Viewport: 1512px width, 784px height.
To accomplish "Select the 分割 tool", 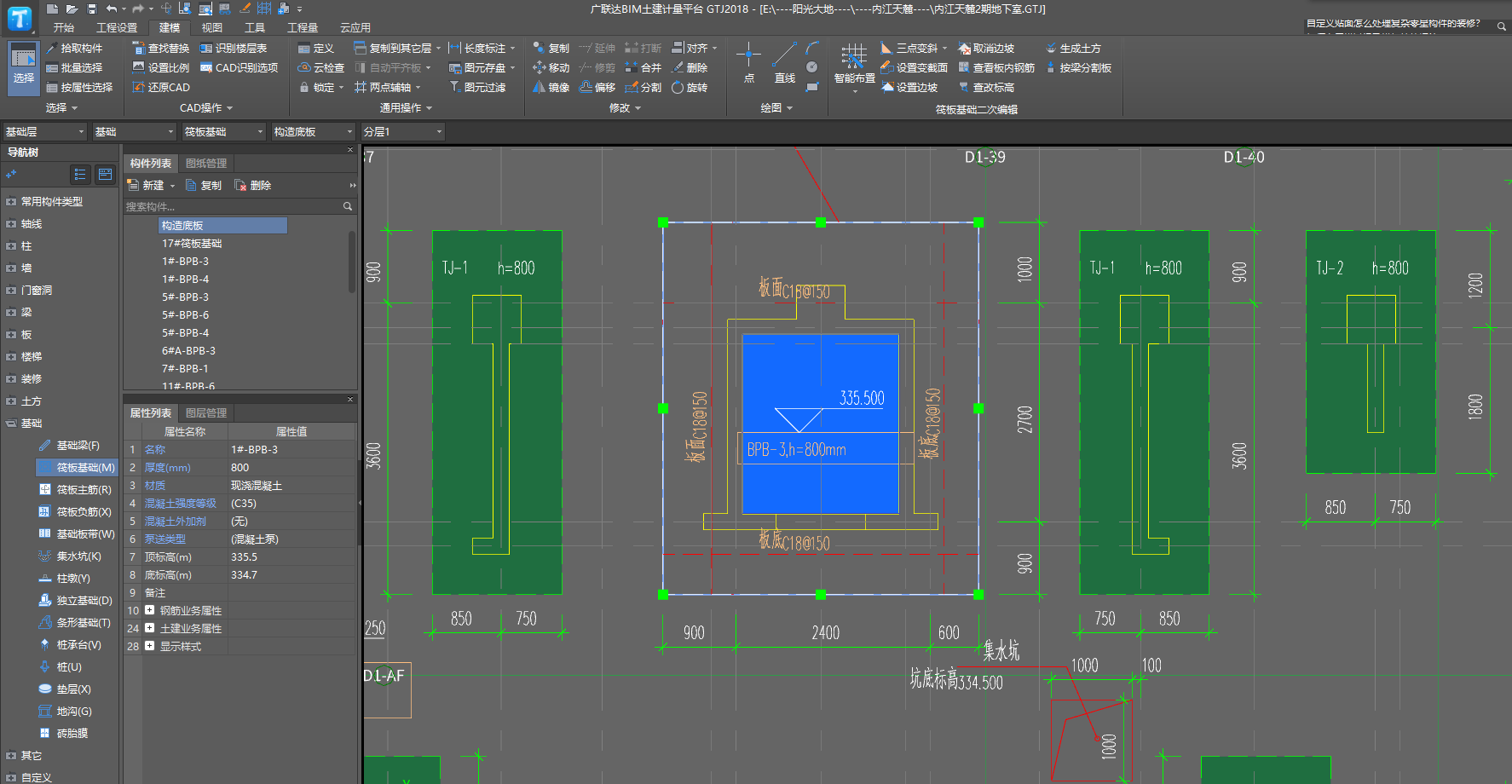I will pyautogui.click(x=643, y=88).
